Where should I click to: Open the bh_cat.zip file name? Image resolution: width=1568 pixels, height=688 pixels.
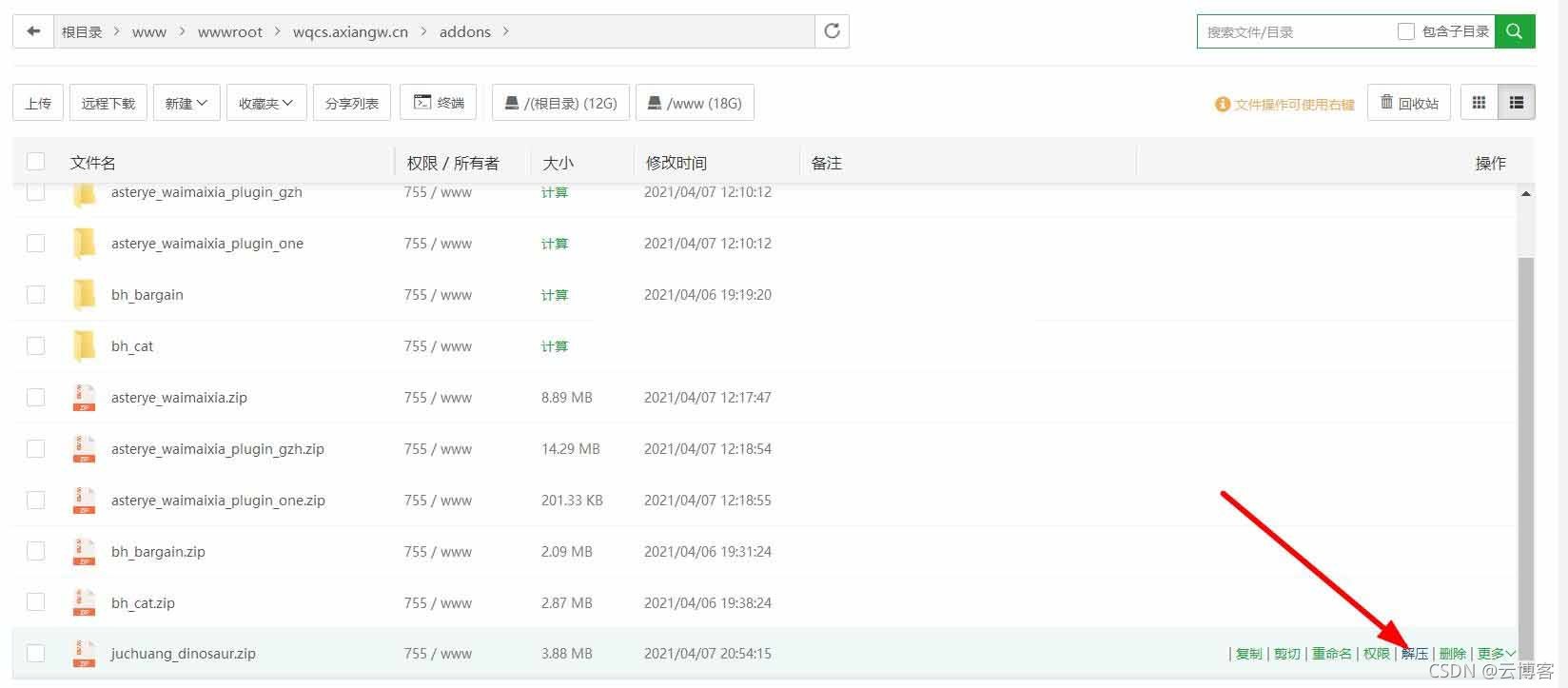[x=143, y=603]
